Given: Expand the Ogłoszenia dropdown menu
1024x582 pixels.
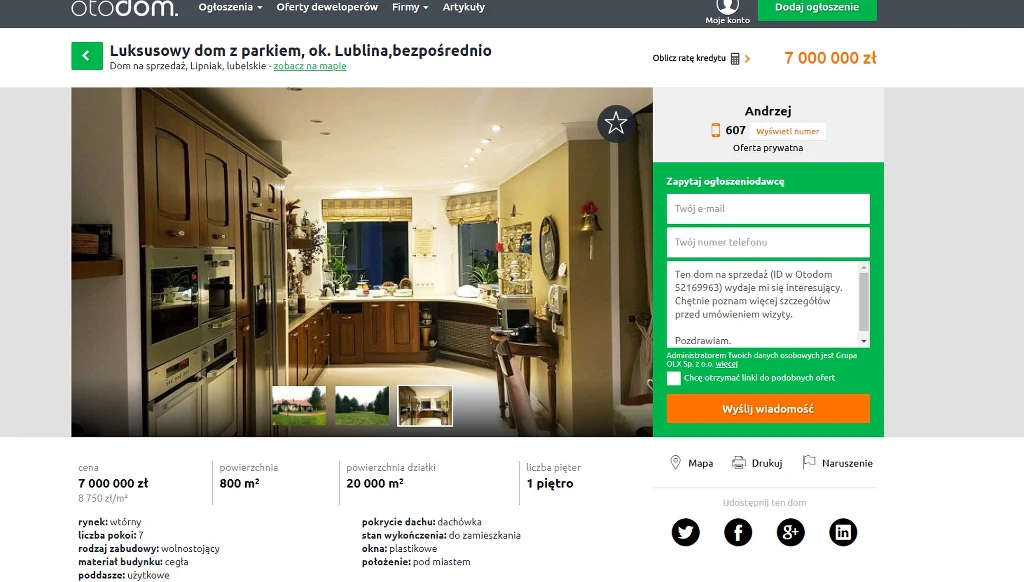Looking at the screenshot, I should pyautogui.click(x=230, y=7).
